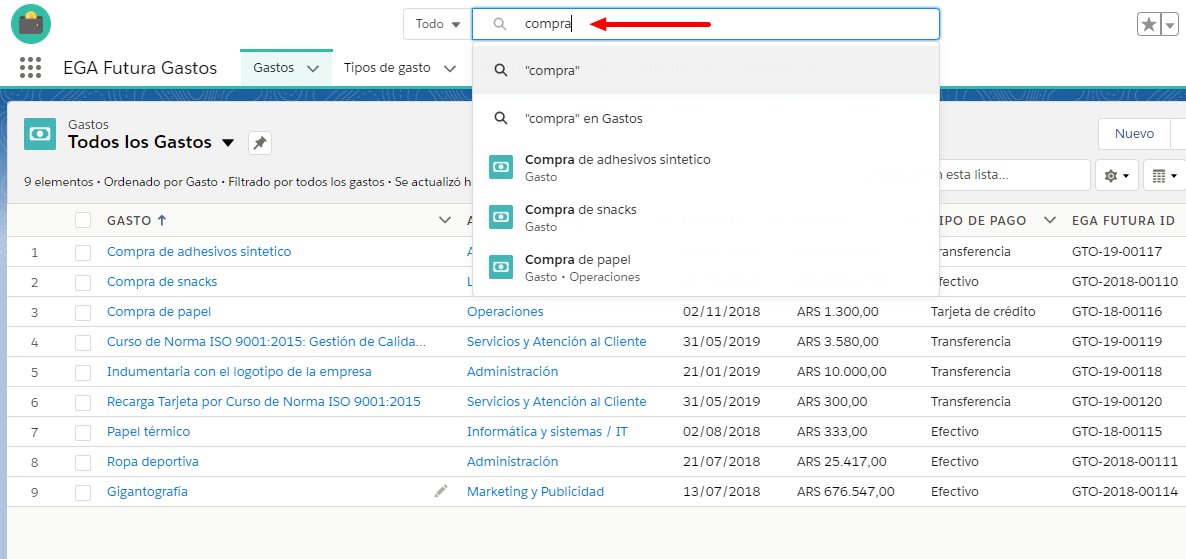Open the display-as table view menu
This screenshot has width=1186, height=559.
tap(1163, 175)
